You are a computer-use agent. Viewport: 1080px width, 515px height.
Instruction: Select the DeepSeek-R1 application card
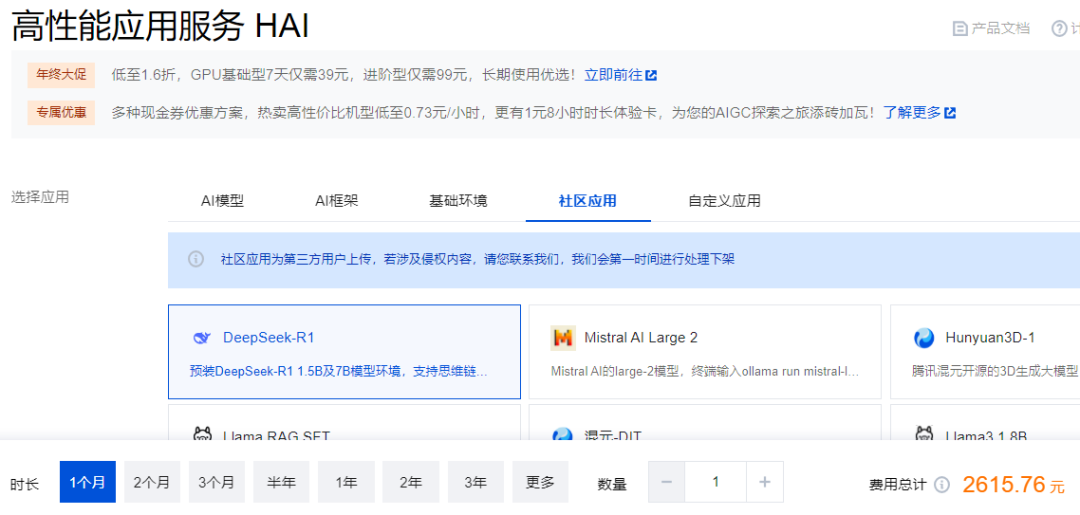344,352
